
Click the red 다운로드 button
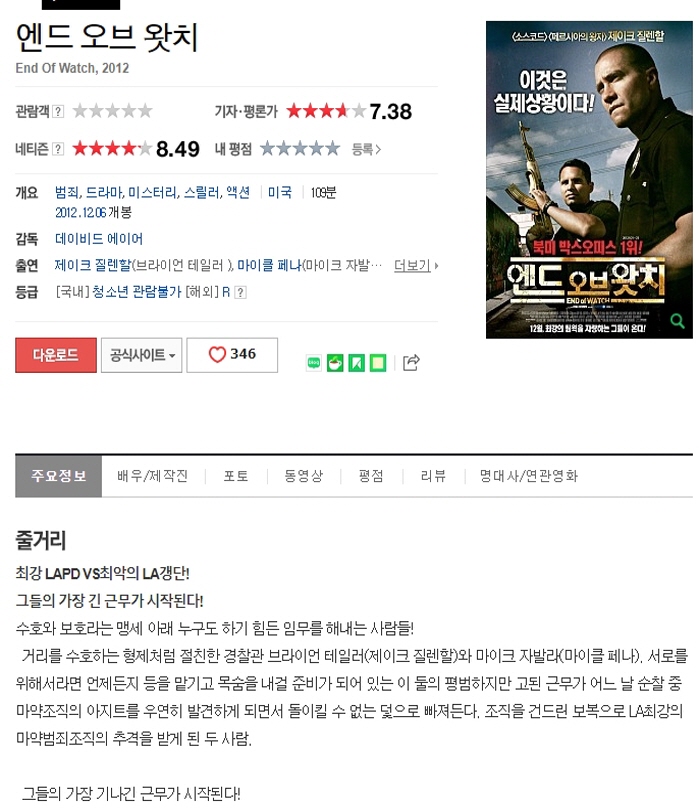56,355
